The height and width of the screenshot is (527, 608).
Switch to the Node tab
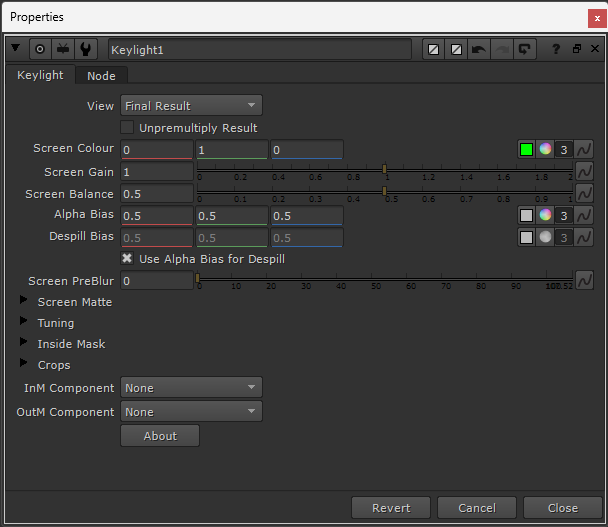coord(101,76)
